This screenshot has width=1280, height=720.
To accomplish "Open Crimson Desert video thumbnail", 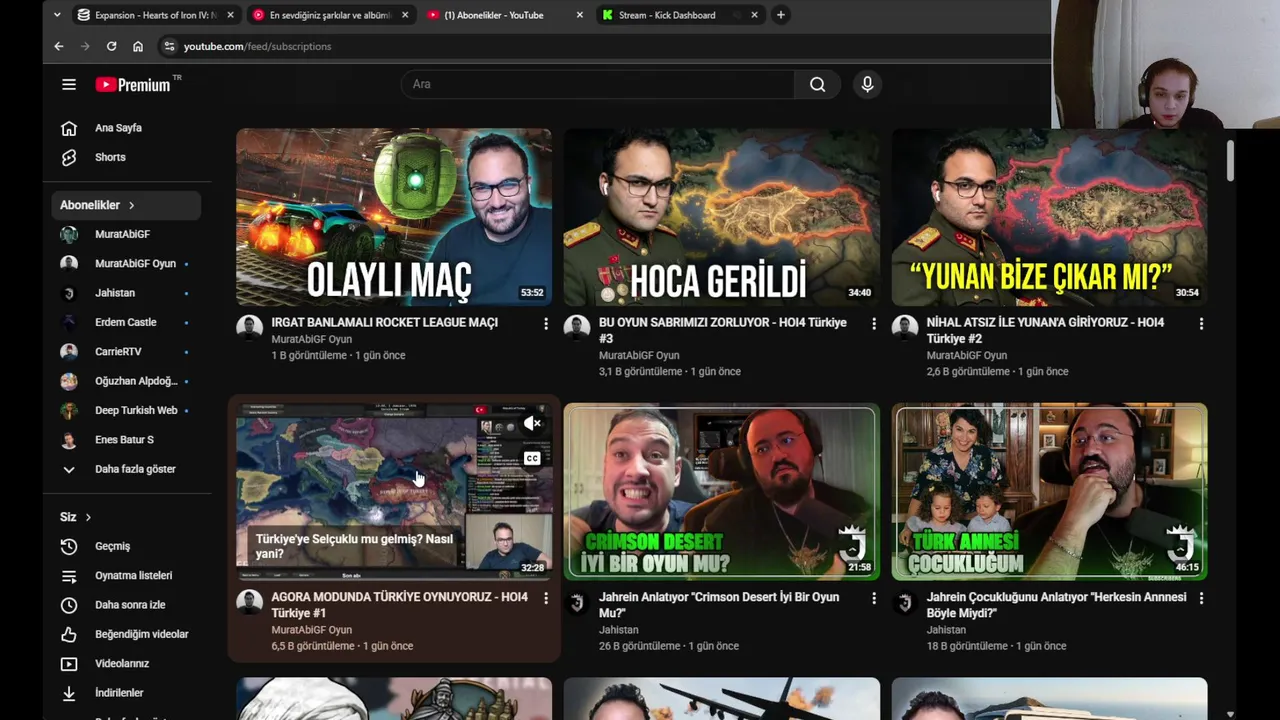I will (722, 492).
